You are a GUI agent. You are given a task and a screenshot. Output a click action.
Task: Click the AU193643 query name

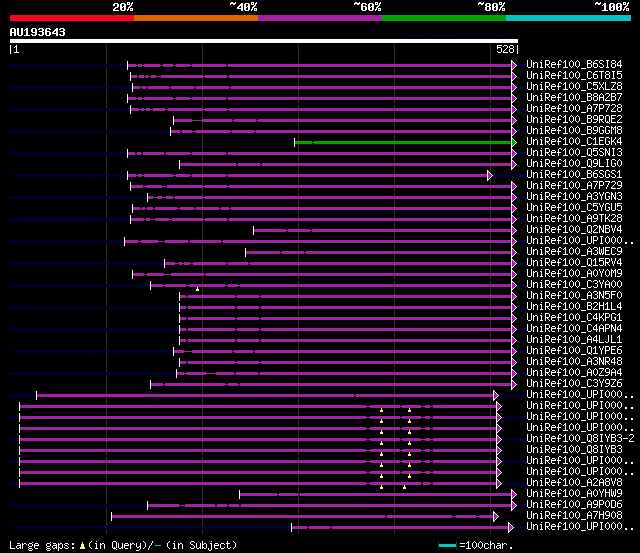point(38,32)
